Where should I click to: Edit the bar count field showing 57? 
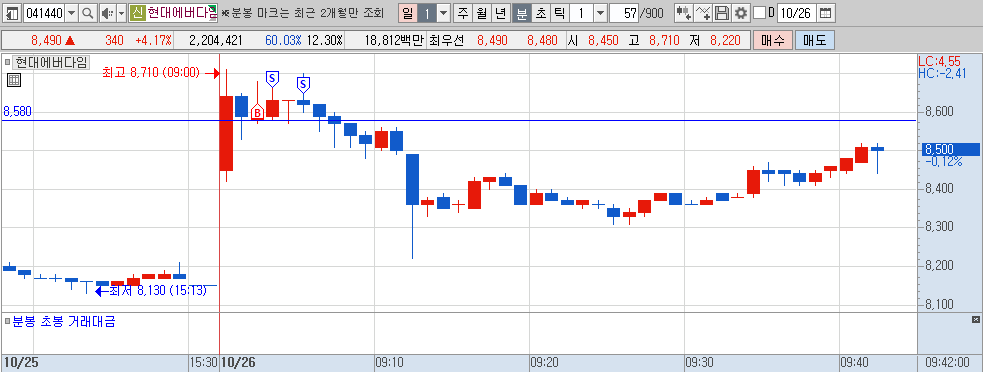pyautogui.click(x=624, y=13)
